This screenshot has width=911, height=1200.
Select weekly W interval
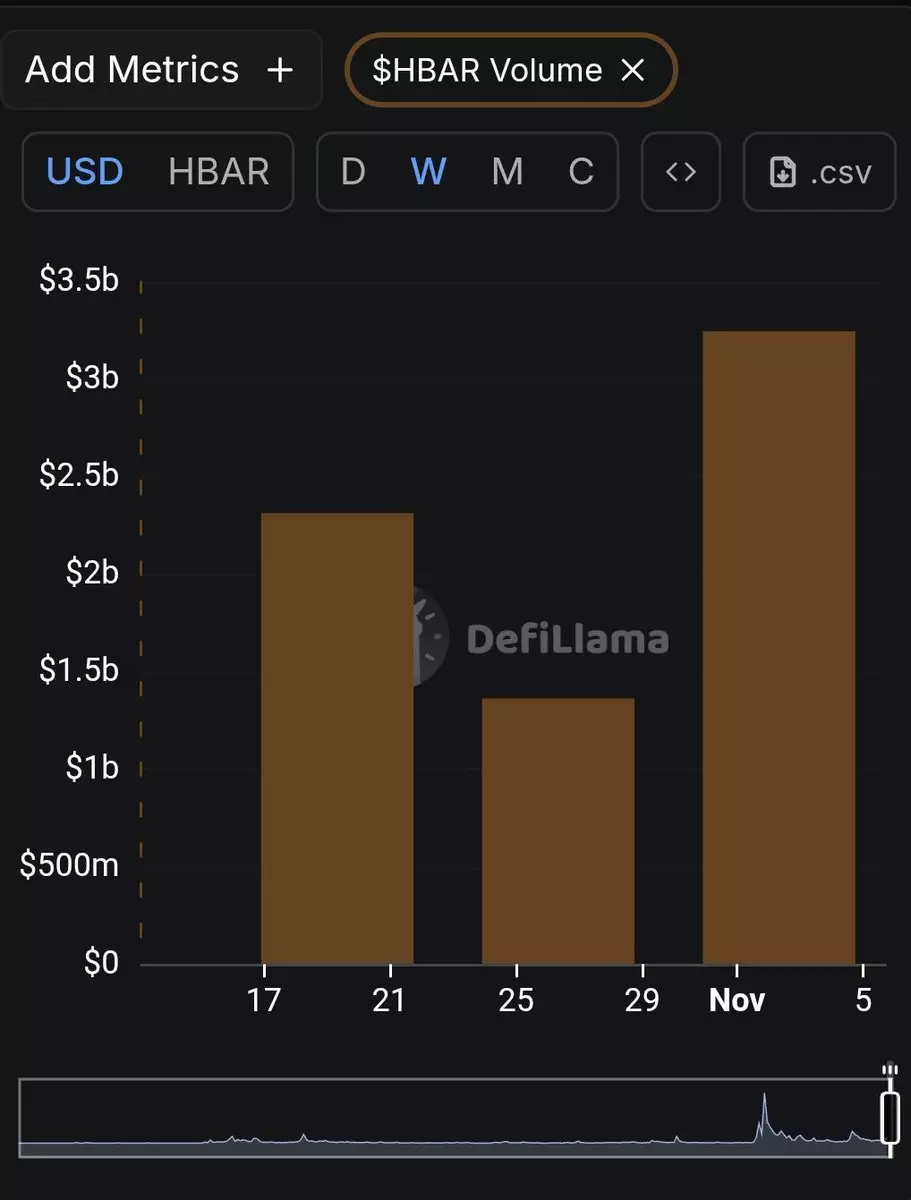(428, 172)
